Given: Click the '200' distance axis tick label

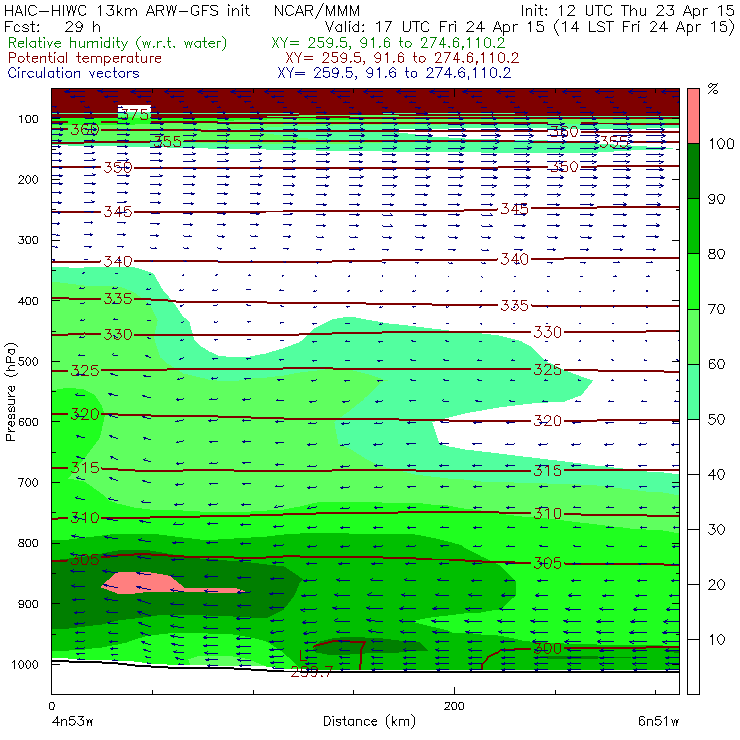Looking at the screenshot, I should [454, 706].
